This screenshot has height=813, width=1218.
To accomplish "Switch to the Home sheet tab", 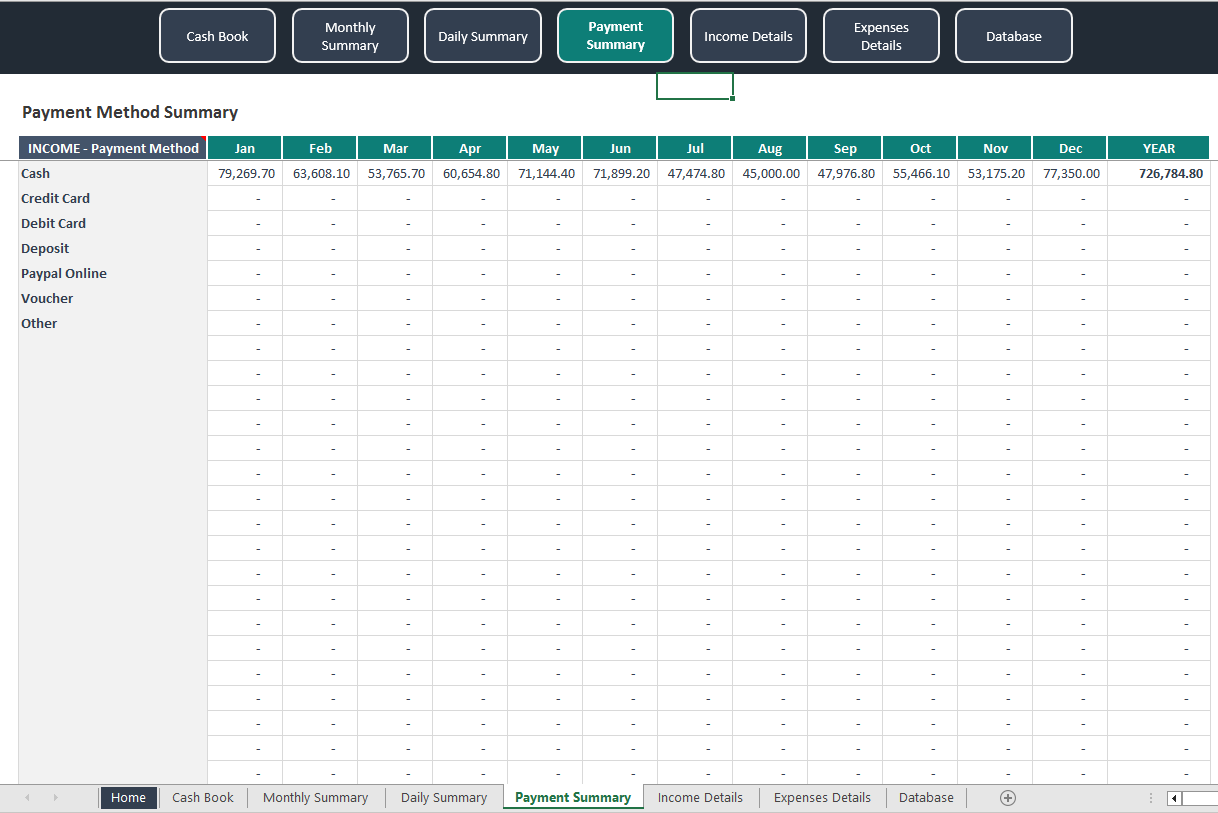I will coord(128,797).
